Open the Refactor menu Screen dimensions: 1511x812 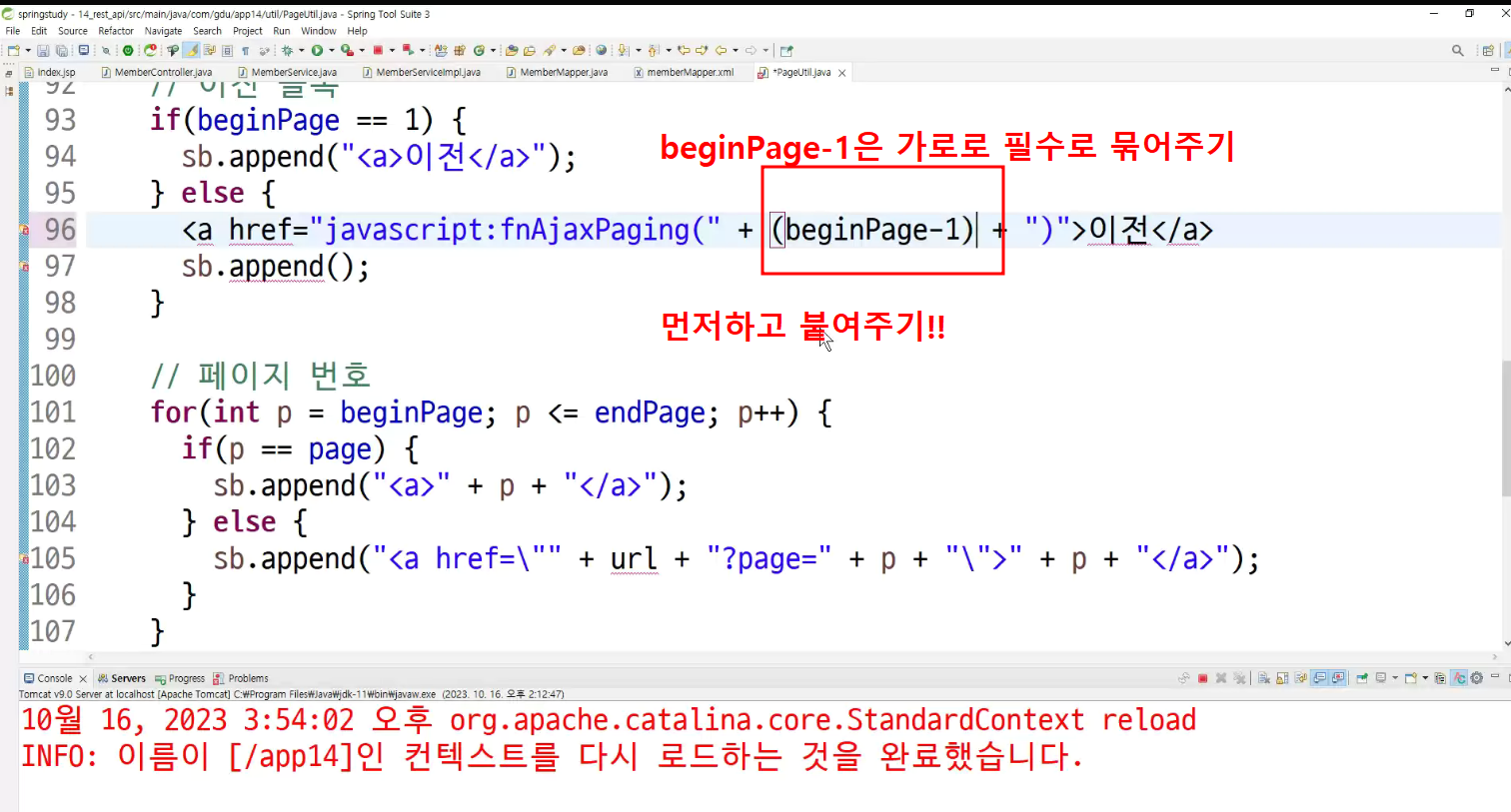click(x=116, y=31)
